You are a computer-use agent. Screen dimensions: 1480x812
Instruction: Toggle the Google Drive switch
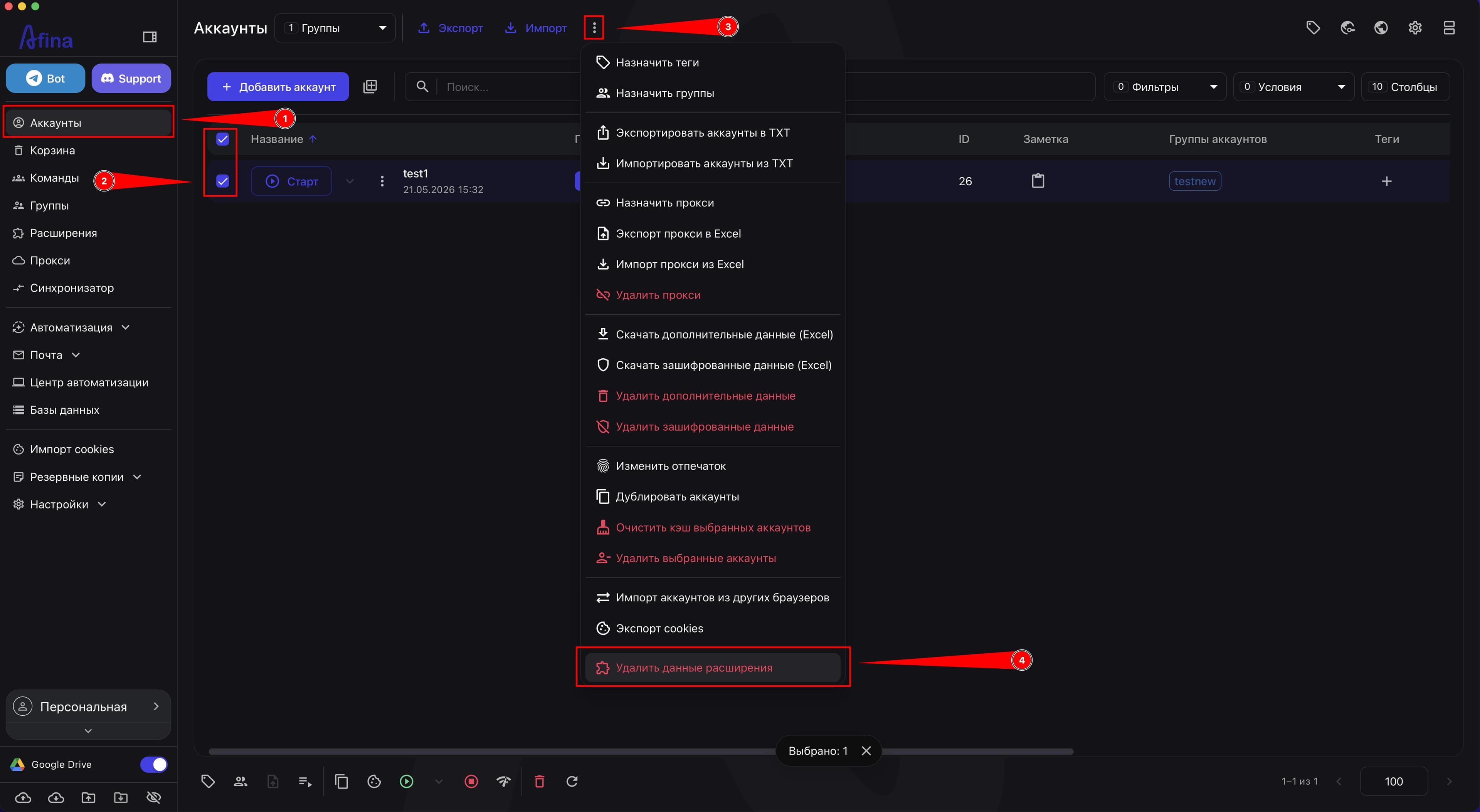[153, 764]
